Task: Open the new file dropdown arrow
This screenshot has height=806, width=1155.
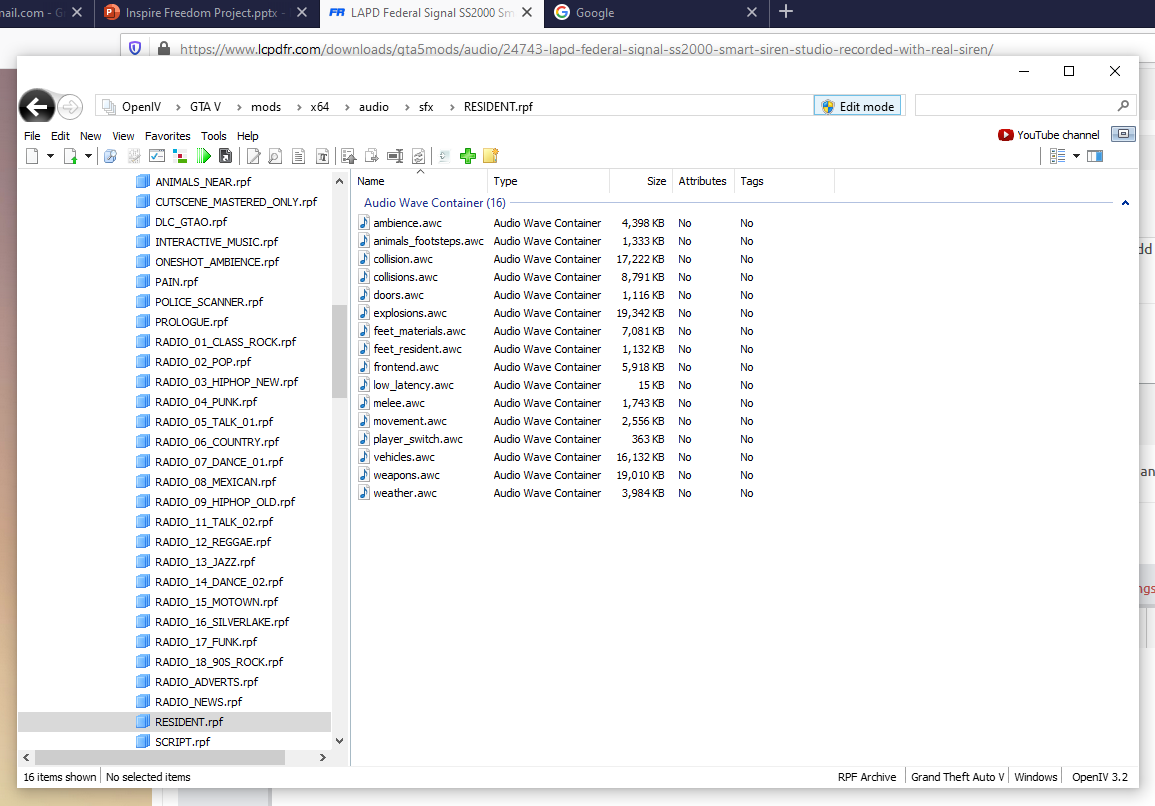Action: (x=50, y=156)
